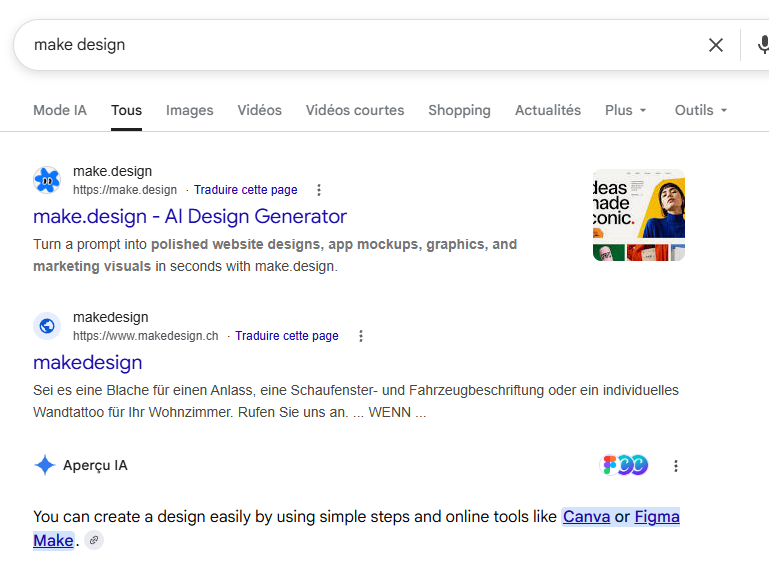Switch to the Shopping tab
This screenshot has height=569, width=769.
pos(460,110)
